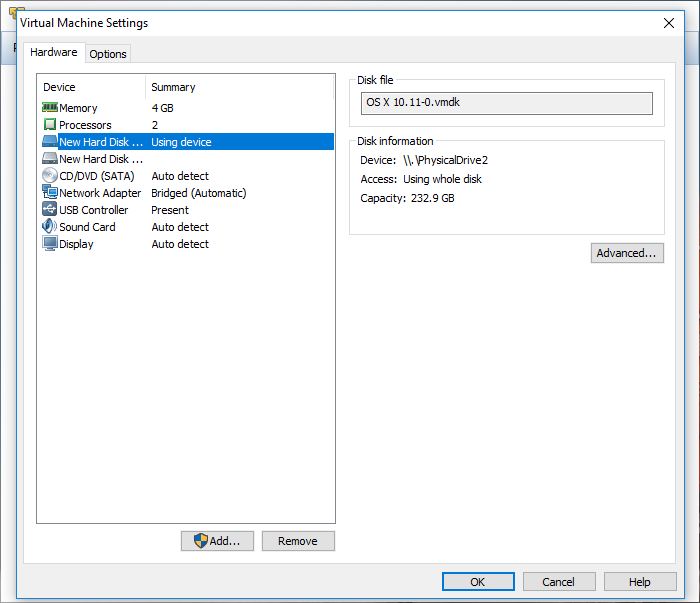Screen dimensions: 700x603
Task: Click the Bridged (Automatic) summary
Action: (199, 193)
